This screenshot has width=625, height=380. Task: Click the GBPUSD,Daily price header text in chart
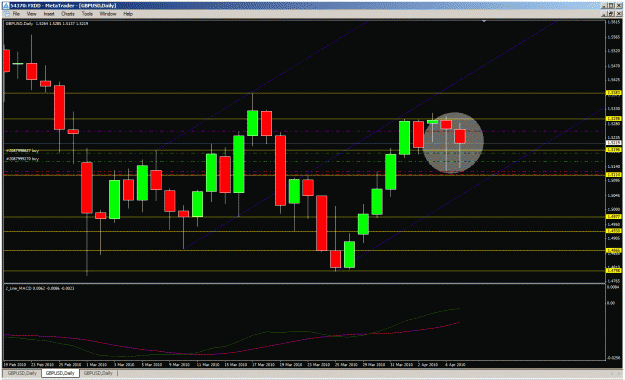click(x=47, y=24)
